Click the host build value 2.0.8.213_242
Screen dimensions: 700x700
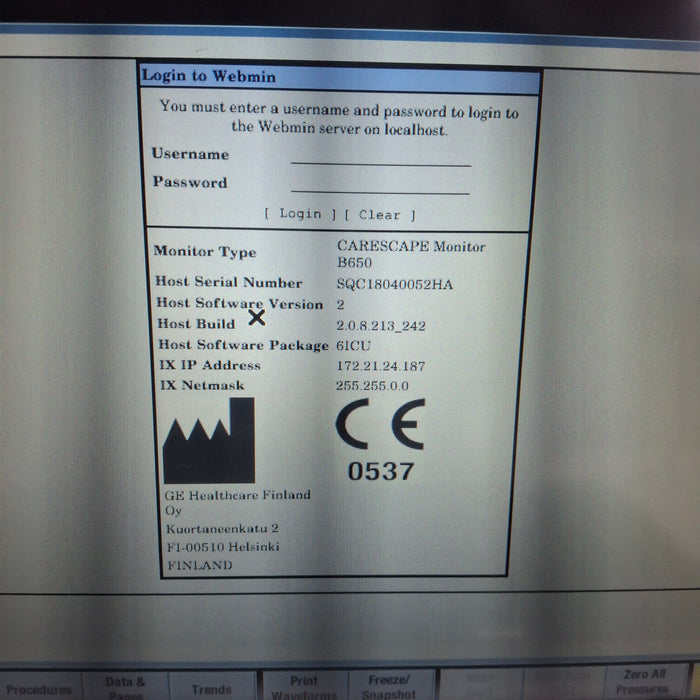point(383,326)
